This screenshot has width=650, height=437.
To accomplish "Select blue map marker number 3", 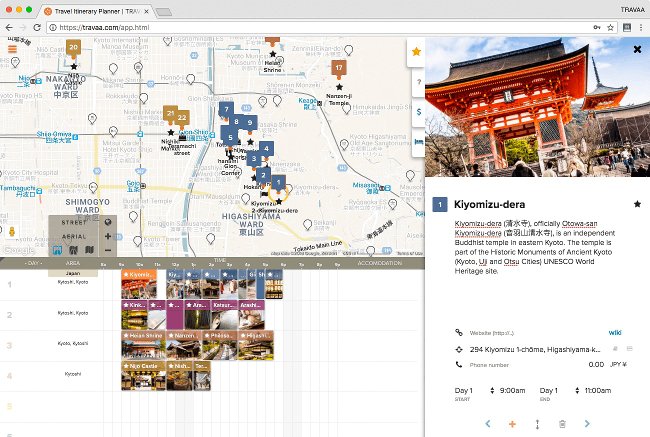I will [254, 160].
